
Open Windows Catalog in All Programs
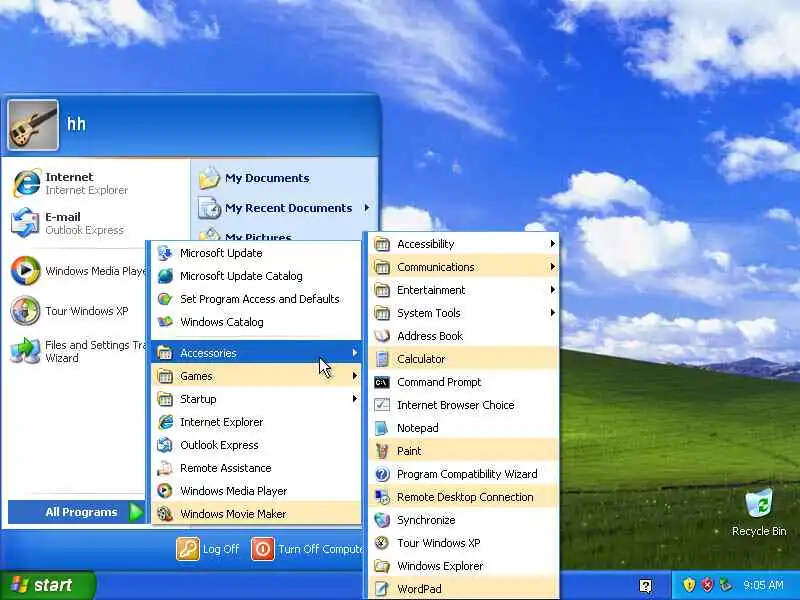click(256, 322)
